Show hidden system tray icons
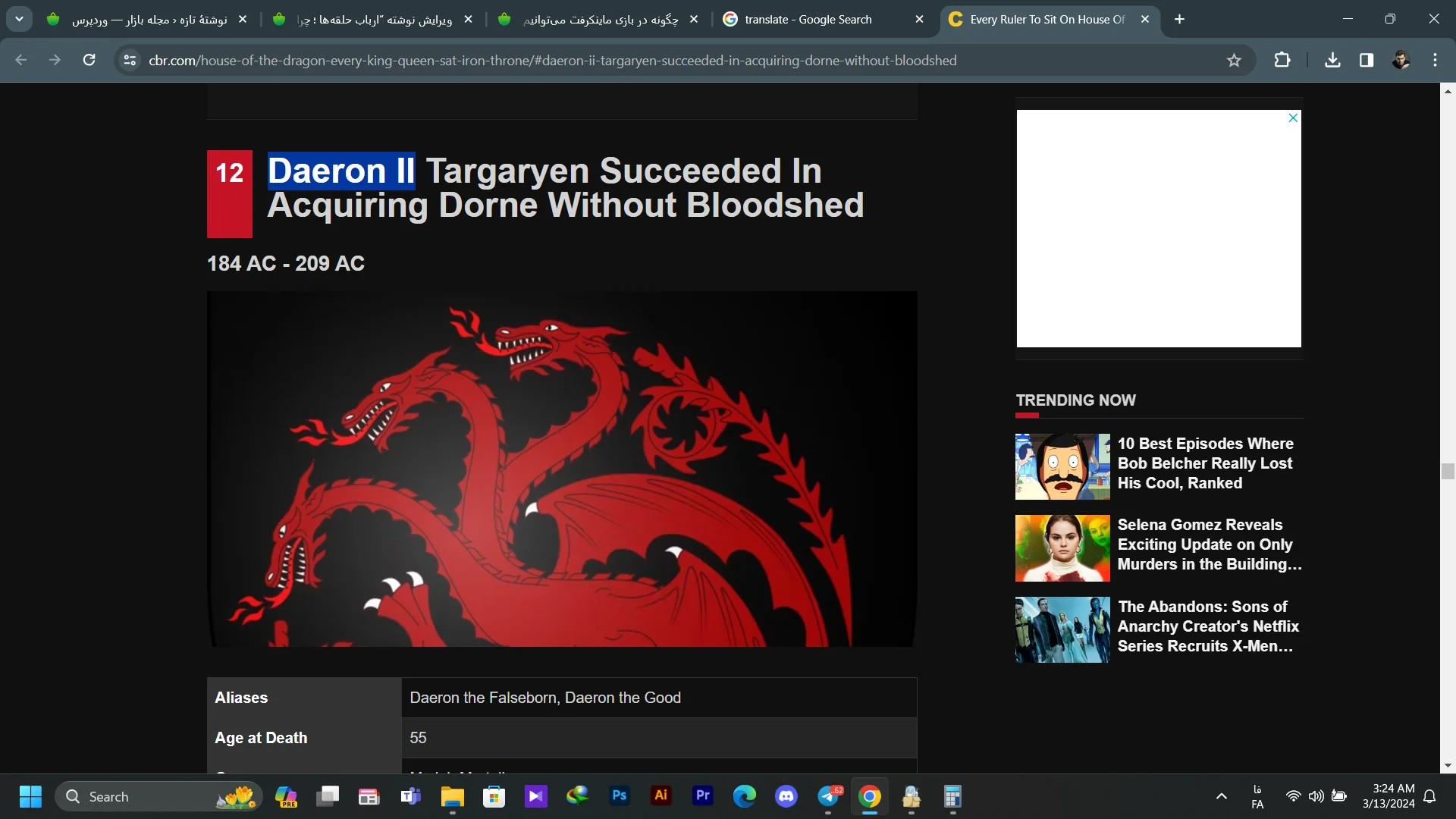 point(1221,796)
